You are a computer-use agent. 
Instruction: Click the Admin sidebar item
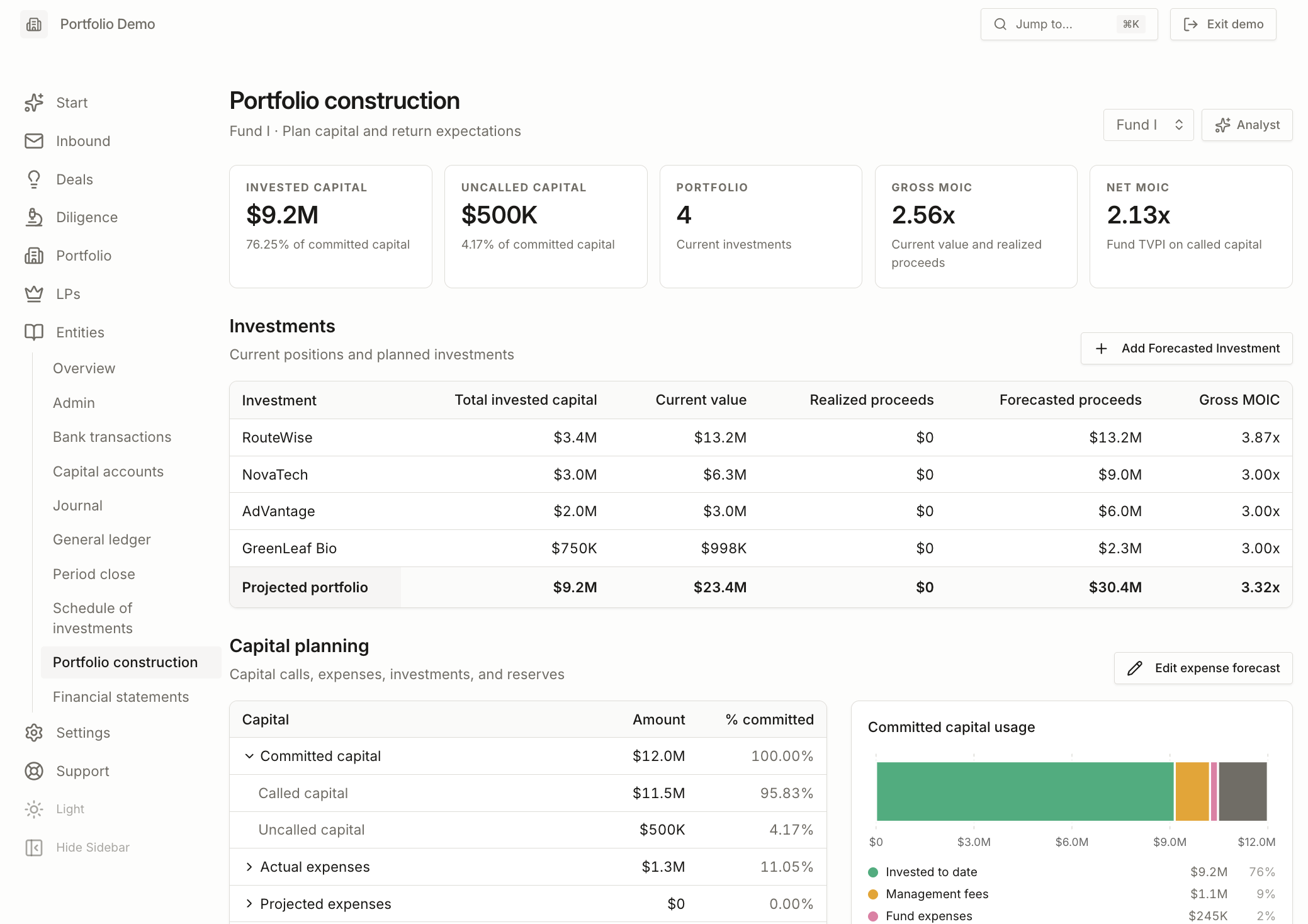coord(74,403)
